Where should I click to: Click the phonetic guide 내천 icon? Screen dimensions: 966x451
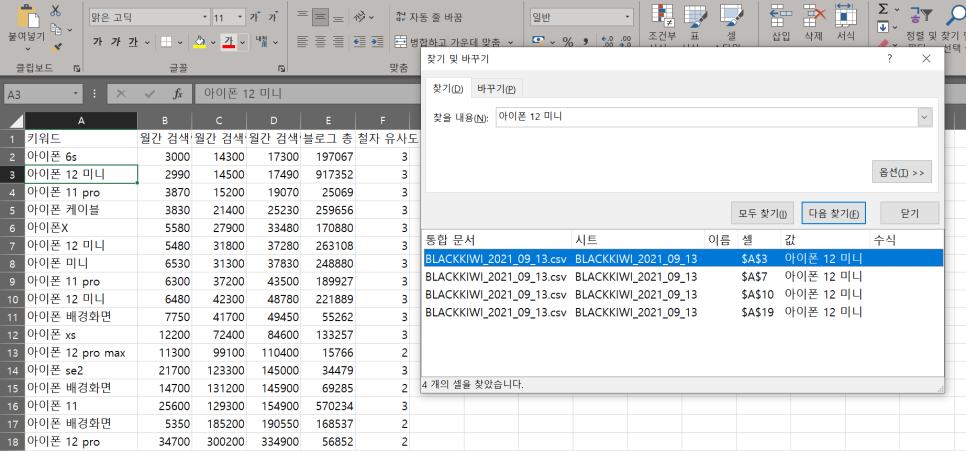pyautogui.click(x=262, y=42)
